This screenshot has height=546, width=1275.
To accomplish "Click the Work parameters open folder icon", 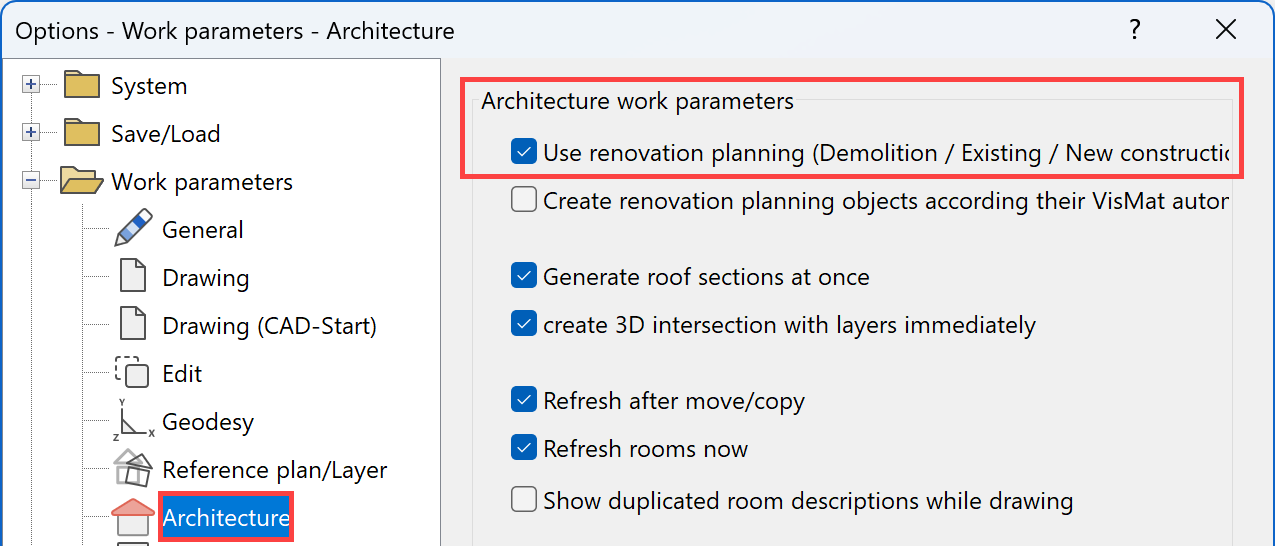I will tap(82, 181).
